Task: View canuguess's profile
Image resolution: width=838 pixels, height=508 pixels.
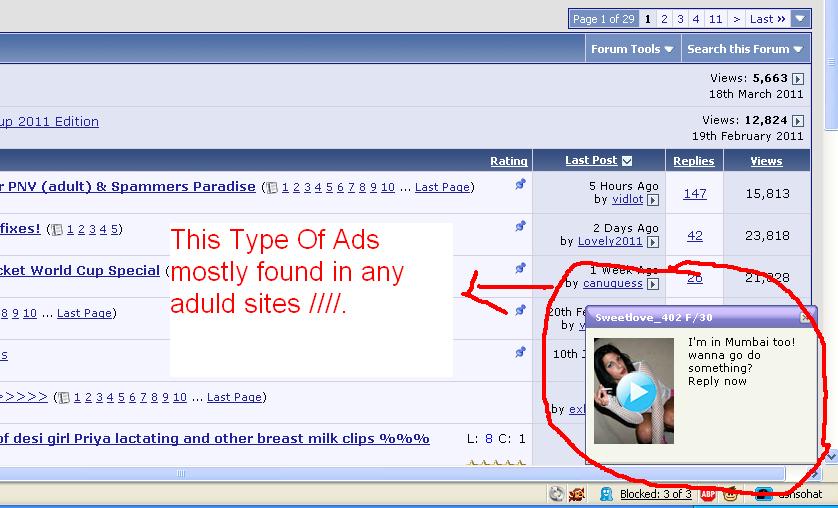Action: click(612, 283)
